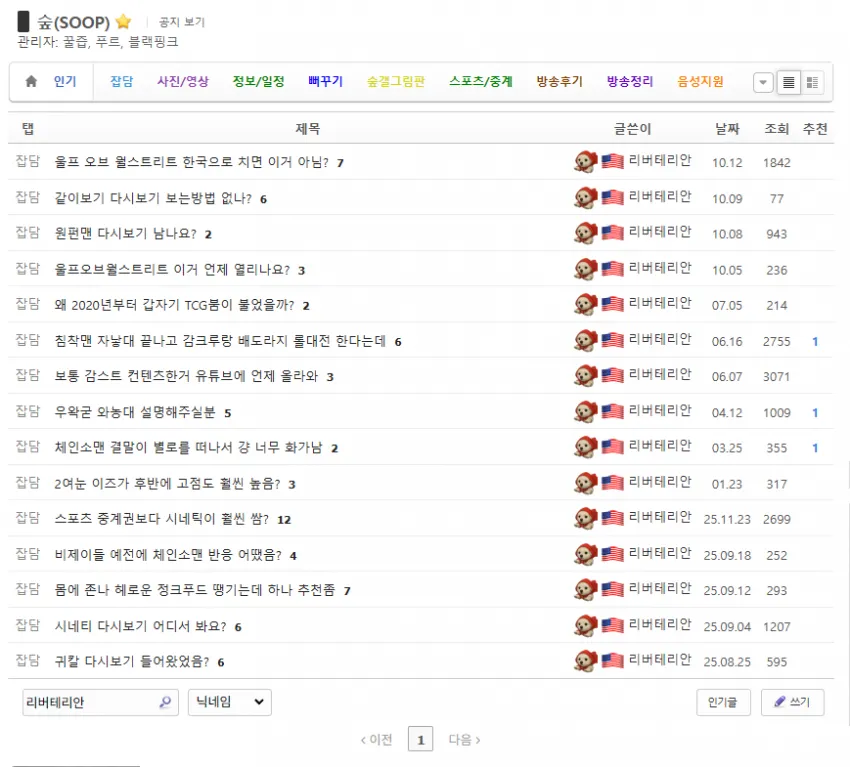This screenshot has height=767, width=850.
Task: Click author avatar on 04.12 post row
Action: click(x=585, y=412)
